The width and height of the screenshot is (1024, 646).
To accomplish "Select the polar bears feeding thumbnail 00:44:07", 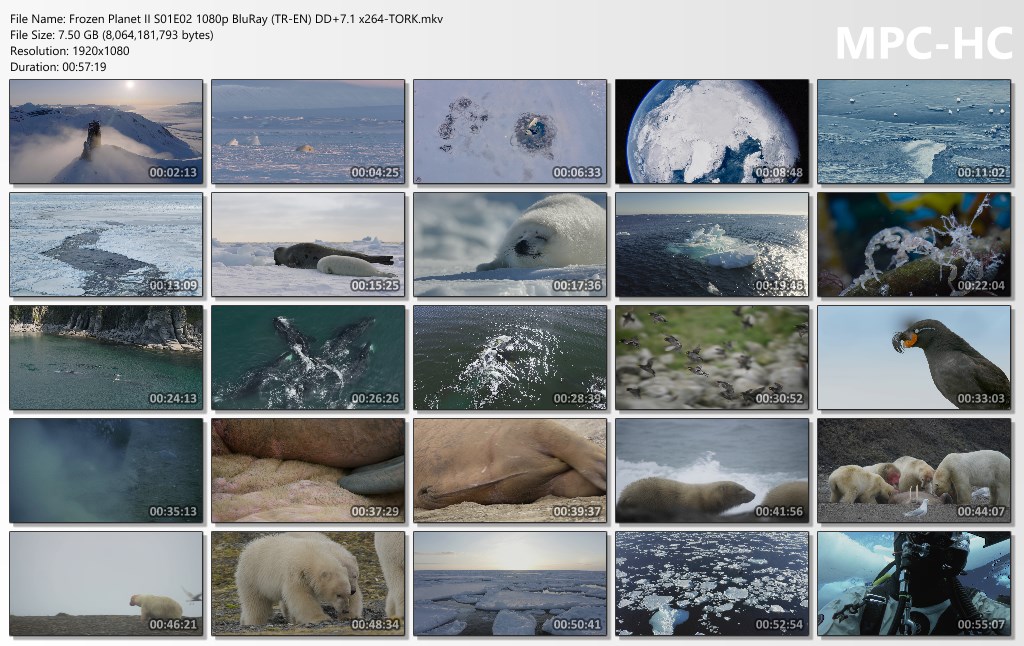I will (914, 470).
